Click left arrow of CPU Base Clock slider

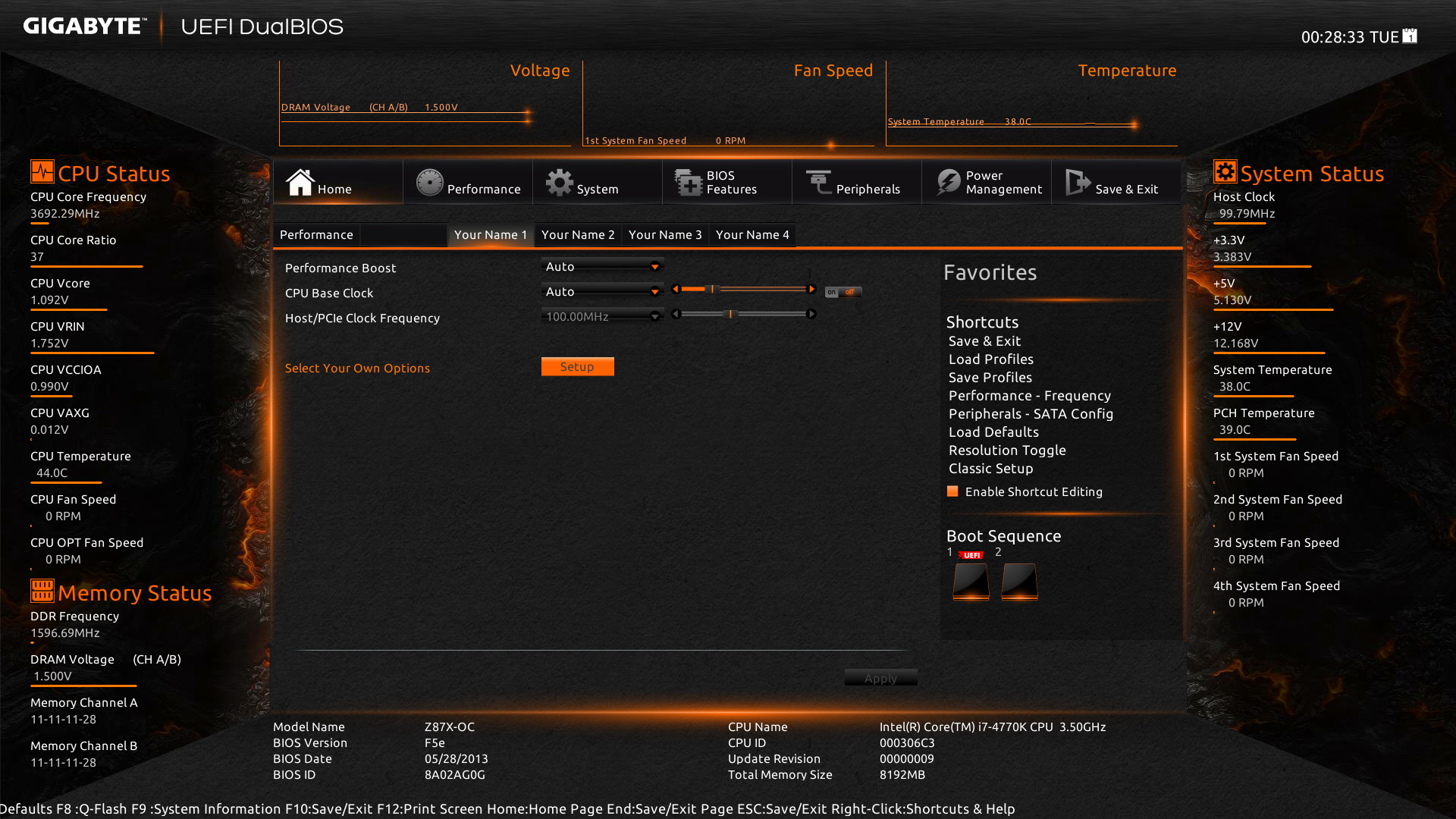coord(675,289)
